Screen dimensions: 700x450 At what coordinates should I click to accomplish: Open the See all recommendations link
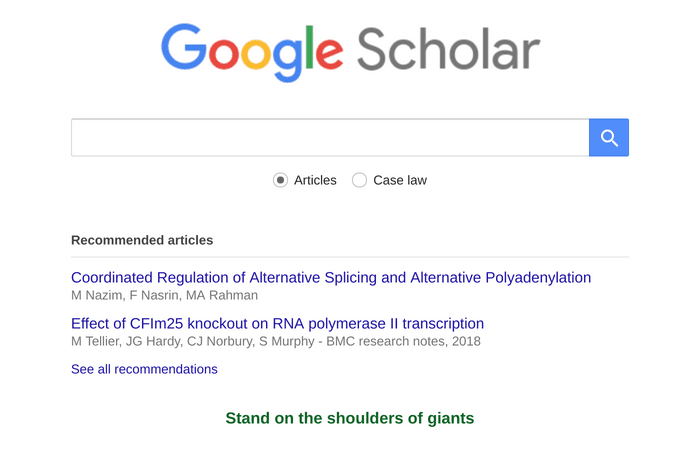coord(144,369)
